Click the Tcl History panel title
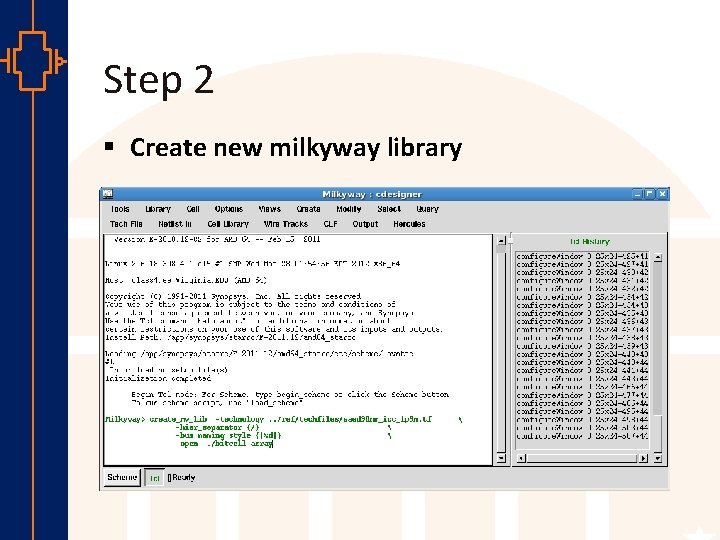The image size is (720, 540). 590,242
